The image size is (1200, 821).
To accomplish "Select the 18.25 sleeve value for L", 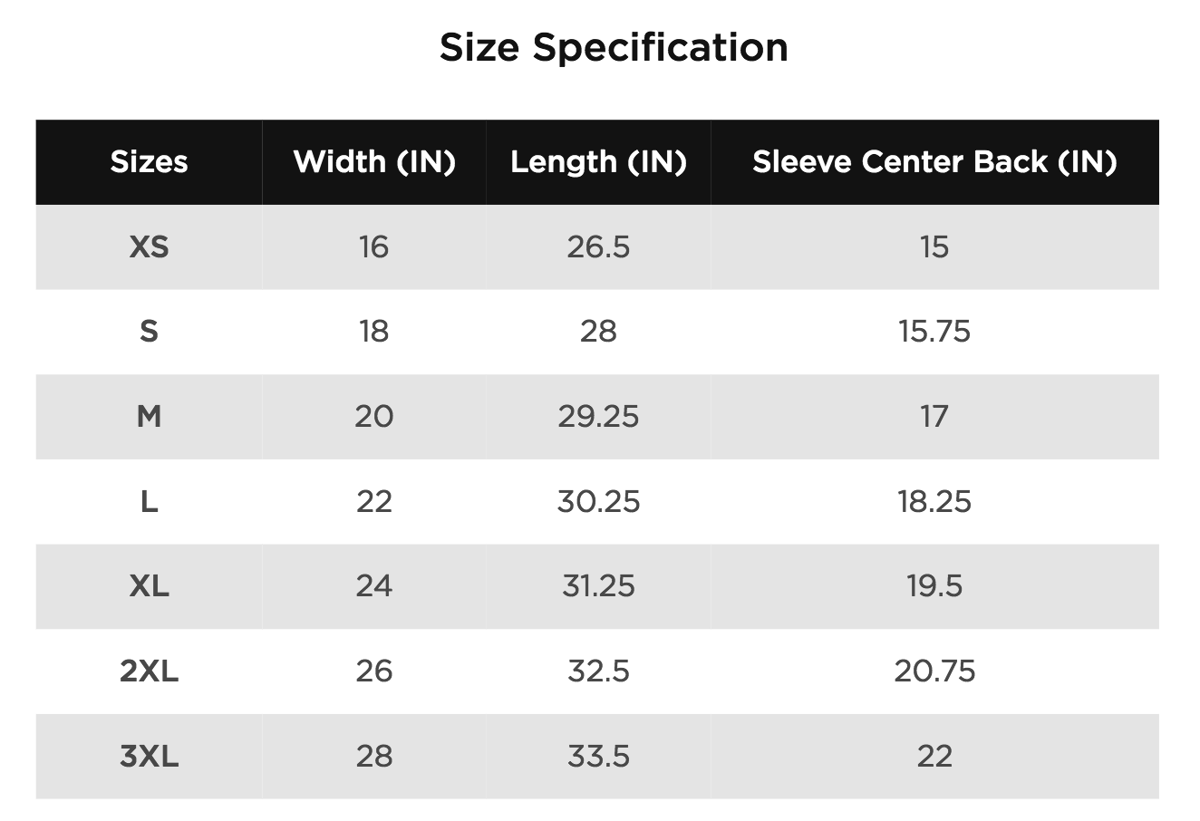I will 934,501.
